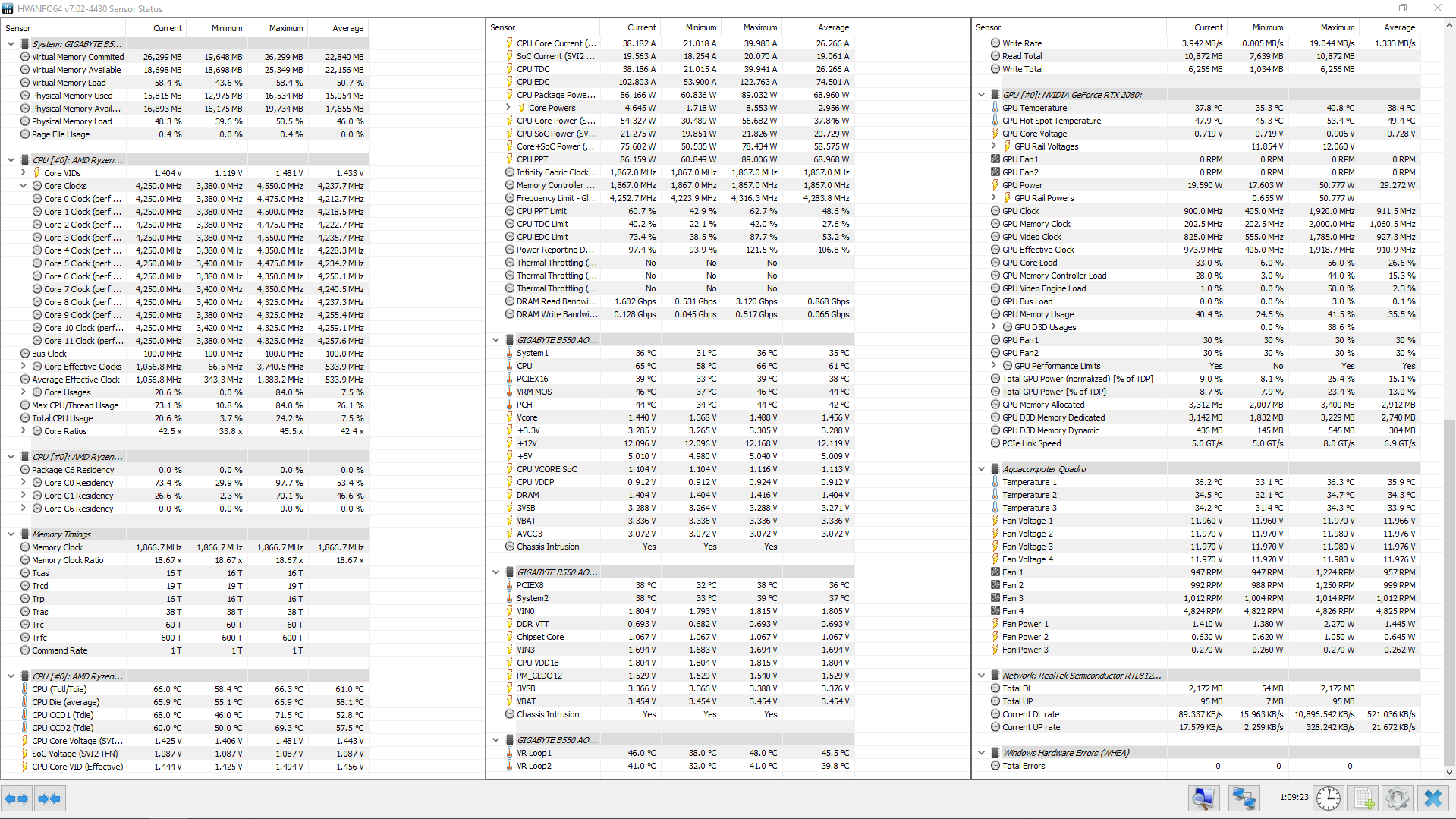Viewport: 1456px width, 819px height.
Task: Click the thermometer icon beside CPU (Tctl/Tdie)
Action: (x=24, y=689)
